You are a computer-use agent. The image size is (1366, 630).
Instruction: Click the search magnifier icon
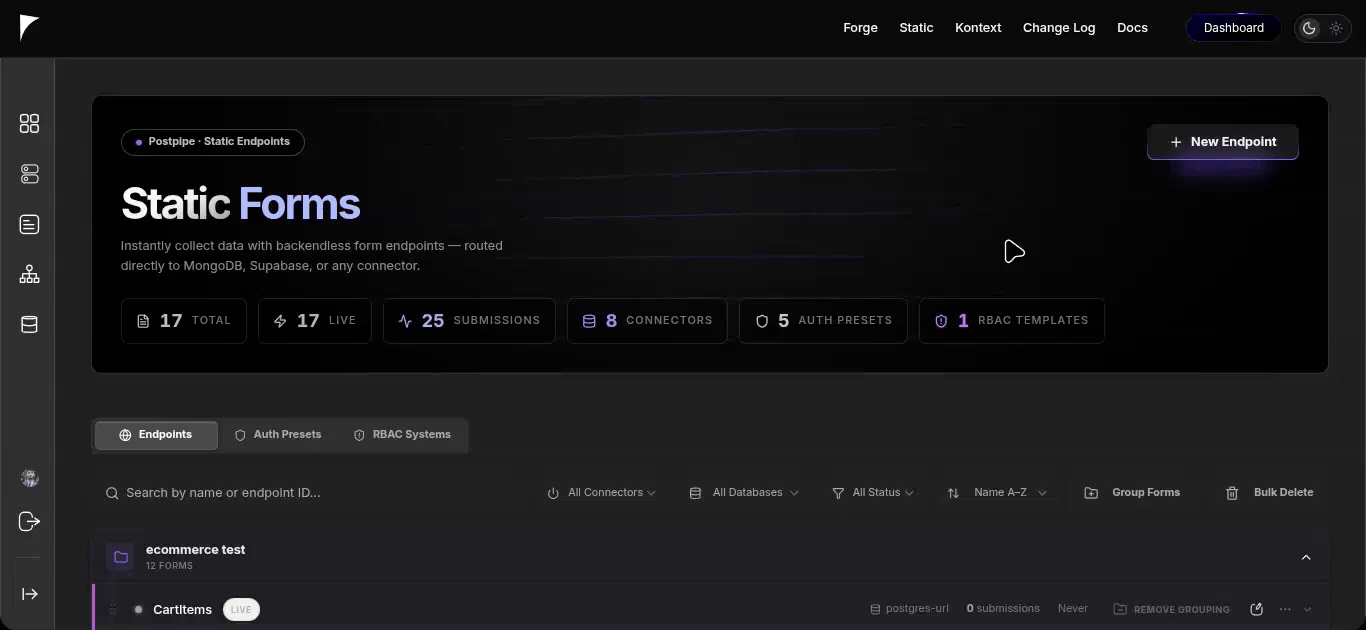(x=112, y=493)
